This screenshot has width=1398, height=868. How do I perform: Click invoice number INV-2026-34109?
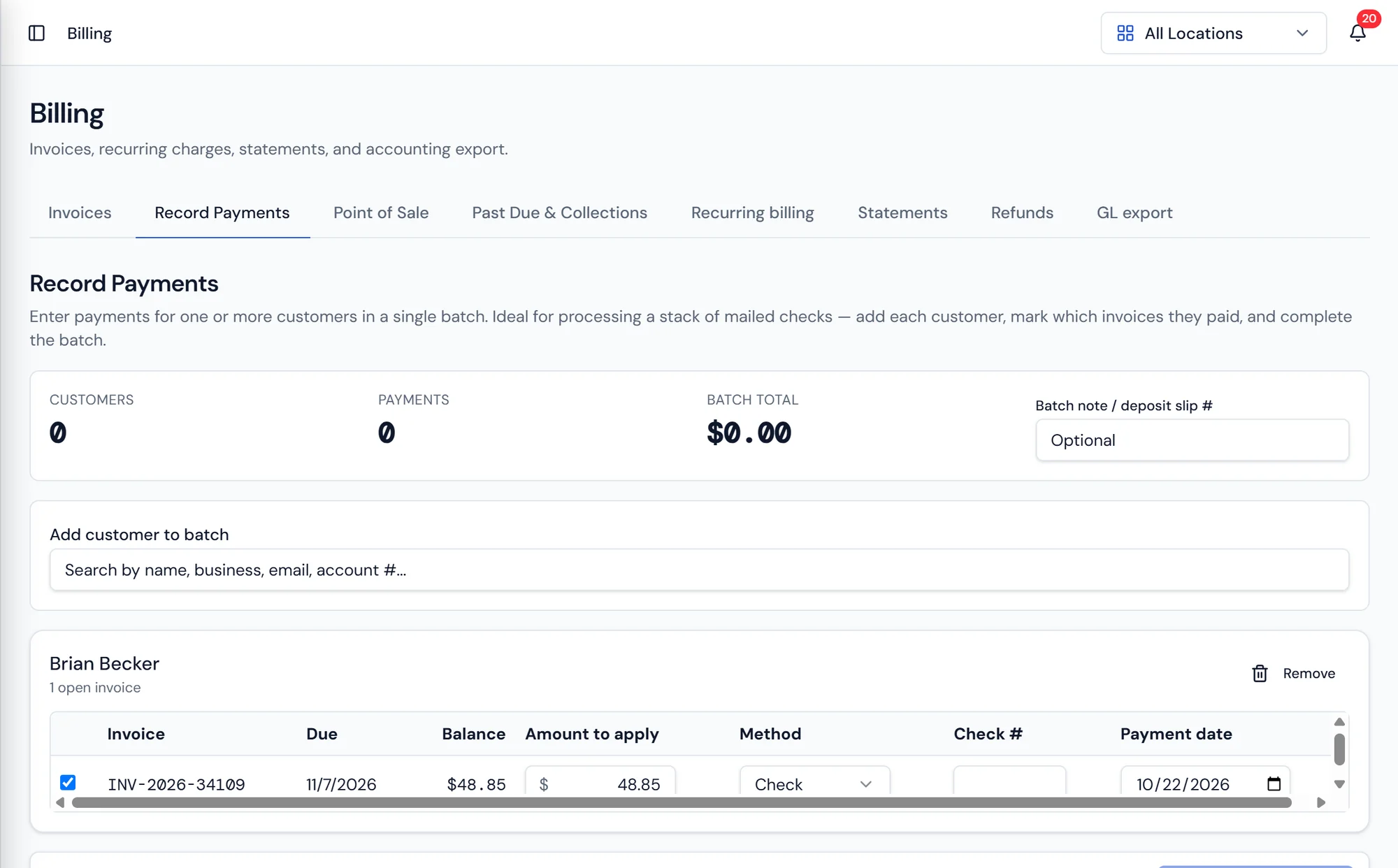(x=176, y=784)
